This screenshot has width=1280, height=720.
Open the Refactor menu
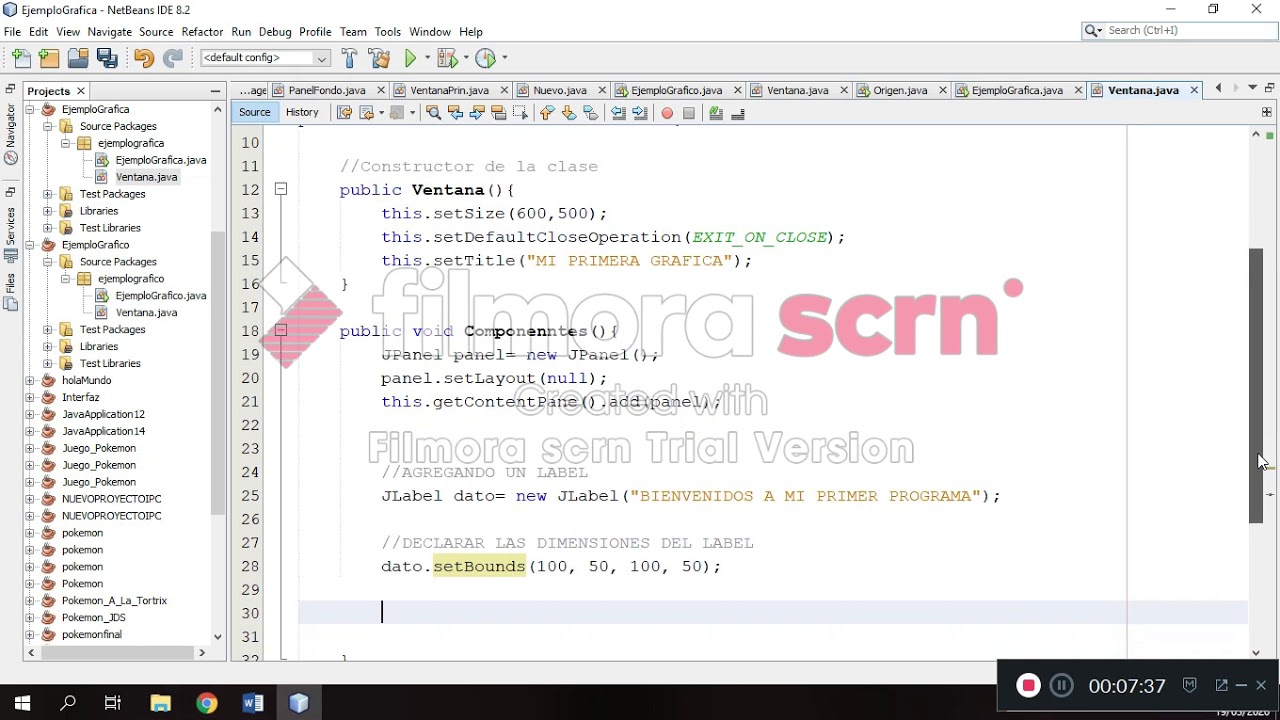point(202,32)
